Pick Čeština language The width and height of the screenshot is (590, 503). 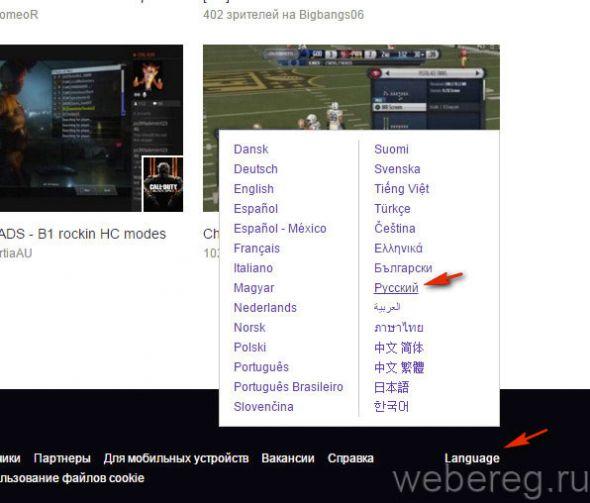[x=395, y=228]
